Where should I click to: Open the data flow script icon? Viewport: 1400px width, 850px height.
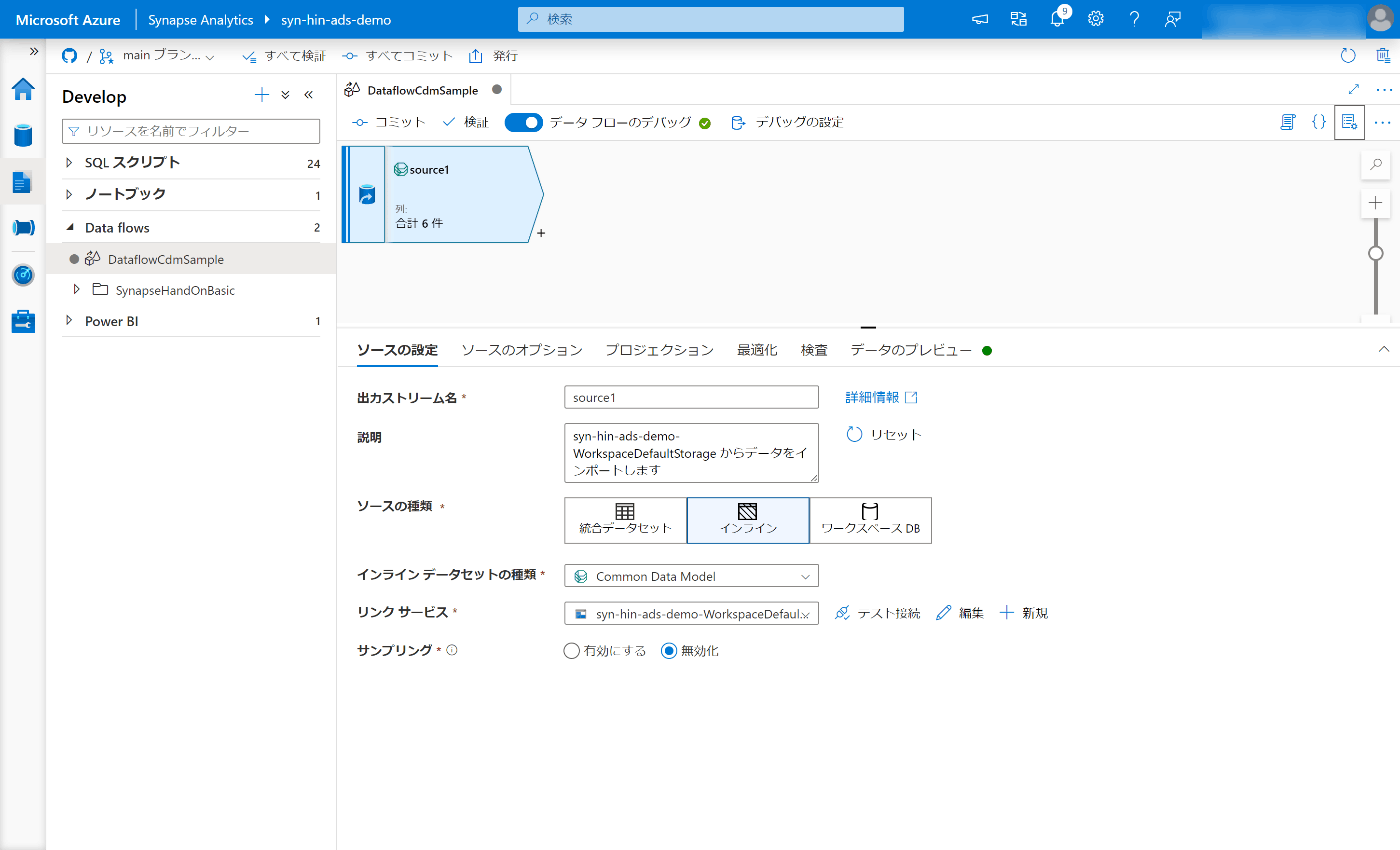(1288, 122)
